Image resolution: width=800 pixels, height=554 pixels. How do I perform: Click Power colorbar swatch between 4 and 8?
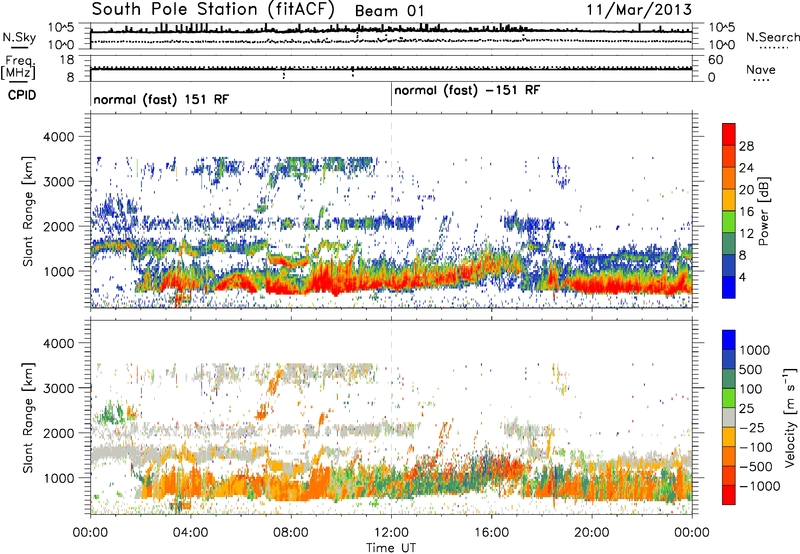tap(729, 266)
